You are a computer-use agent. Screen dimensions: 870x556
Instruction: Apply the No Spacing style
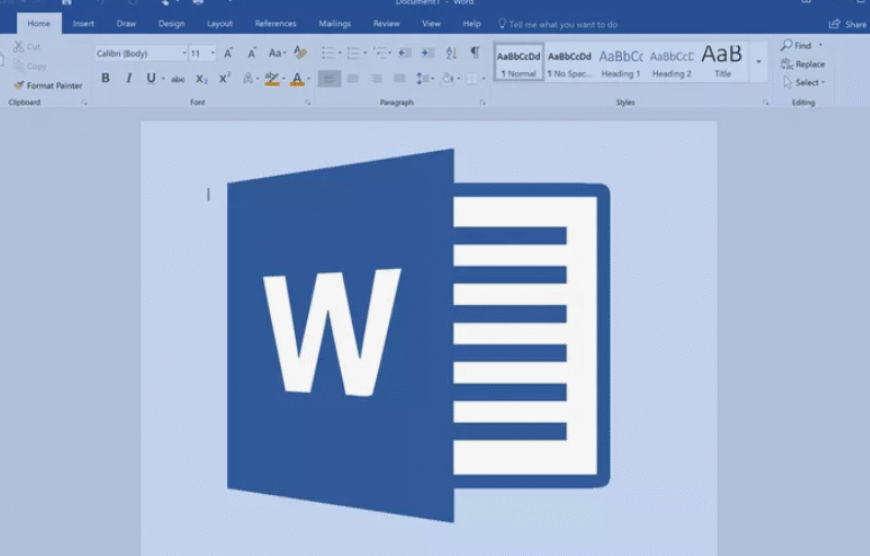(569, 62)
